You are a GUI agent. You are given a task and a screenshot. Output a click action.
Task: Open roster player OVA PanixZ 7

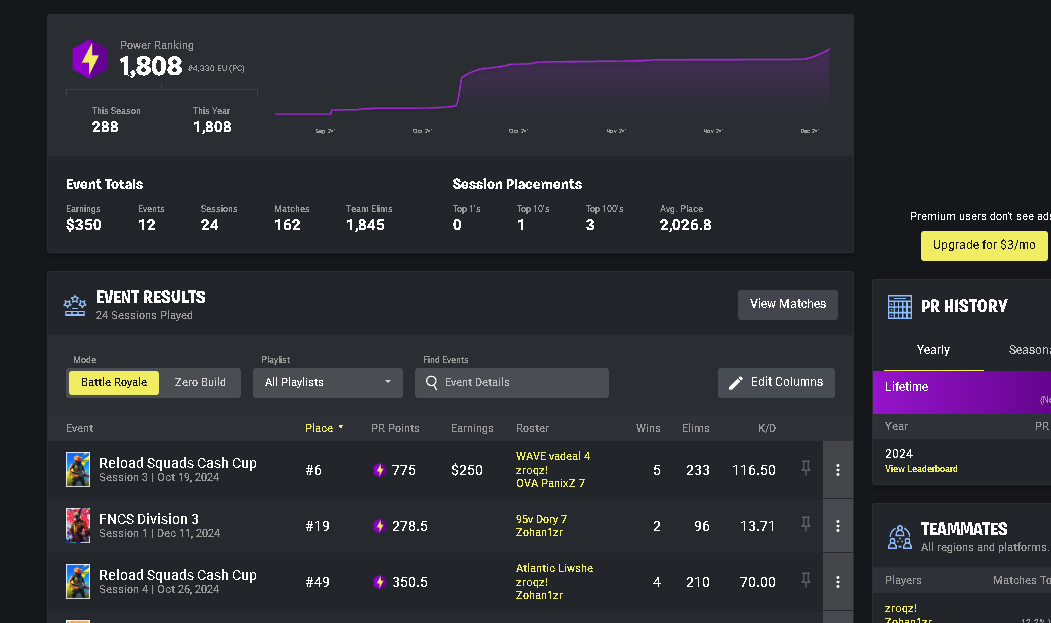tap(550, 483)
